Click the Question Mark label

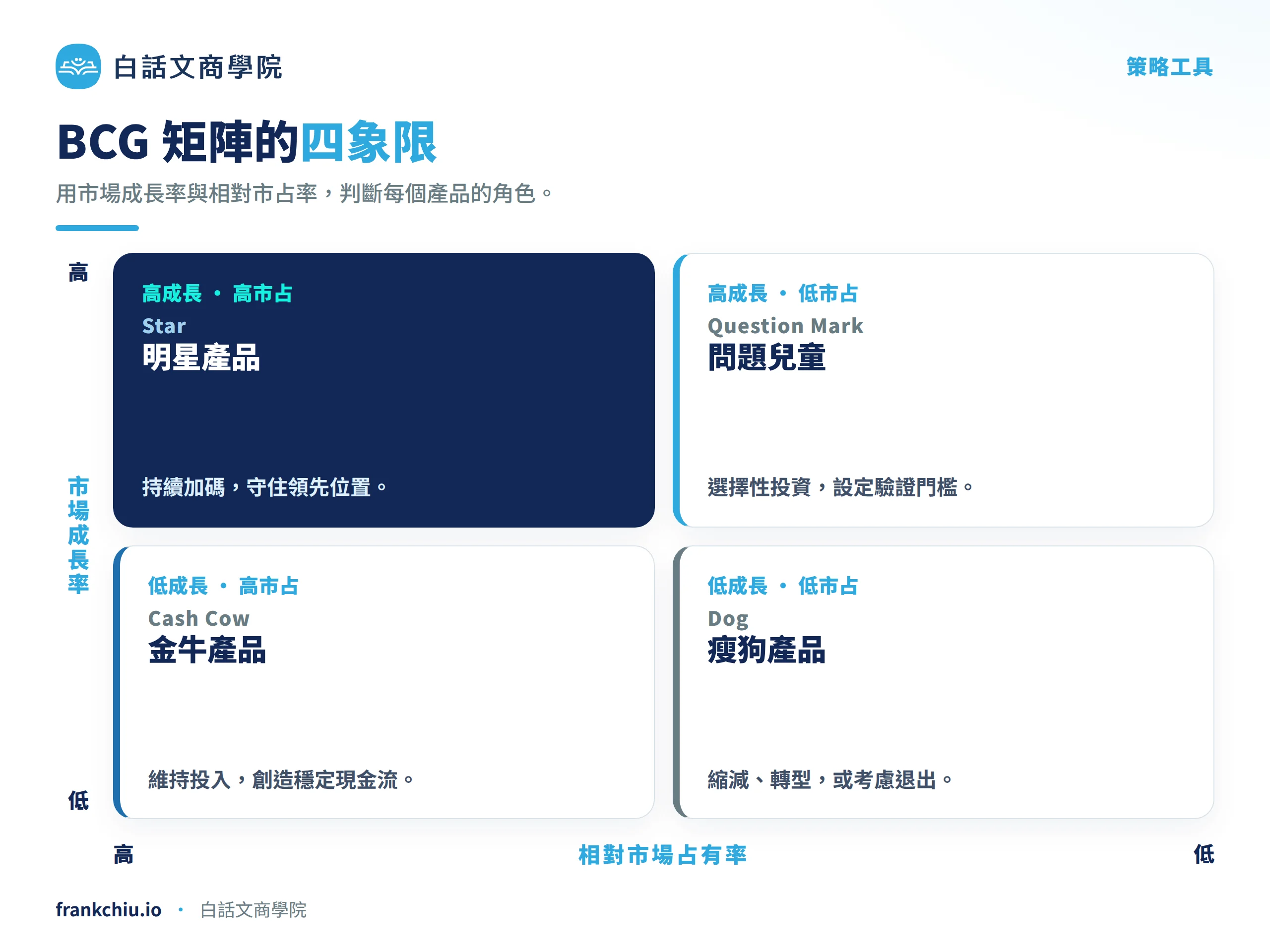(785, 326)
